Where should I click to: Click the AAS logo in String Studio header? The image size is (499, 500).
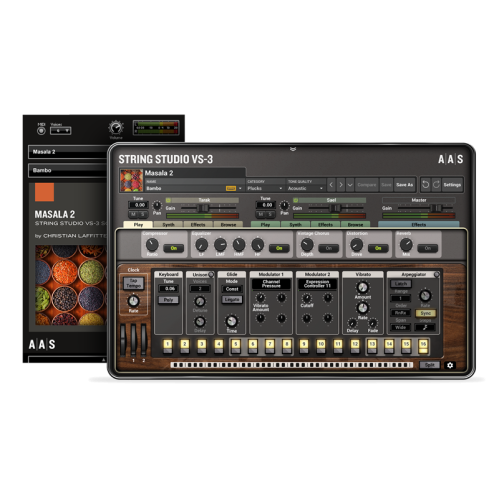click(450, 159)
